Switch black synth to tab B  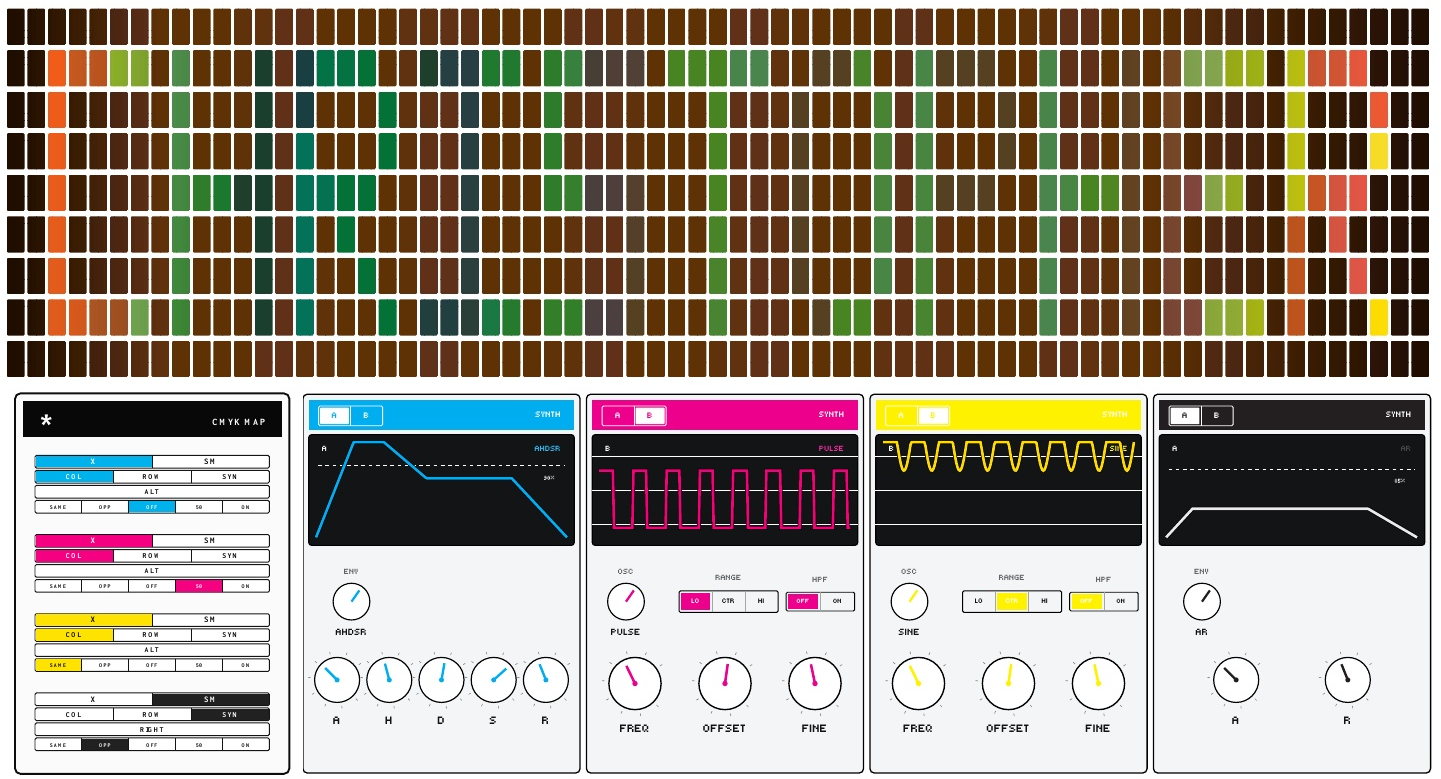point(1216,415)
